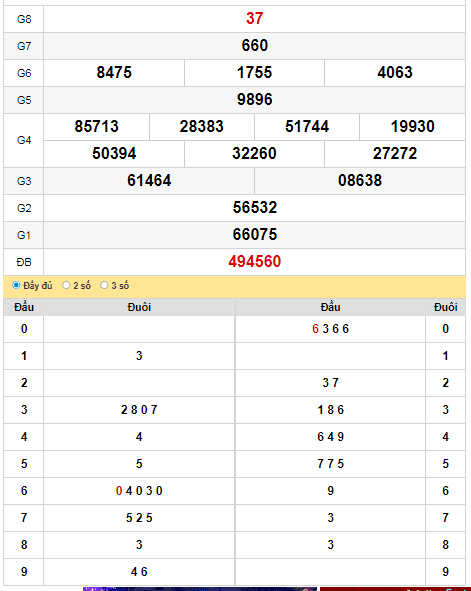The height and width of the screenshot is (591, 471).
Task: Click the right "Đuôi" column header
Action: (446, 307)
